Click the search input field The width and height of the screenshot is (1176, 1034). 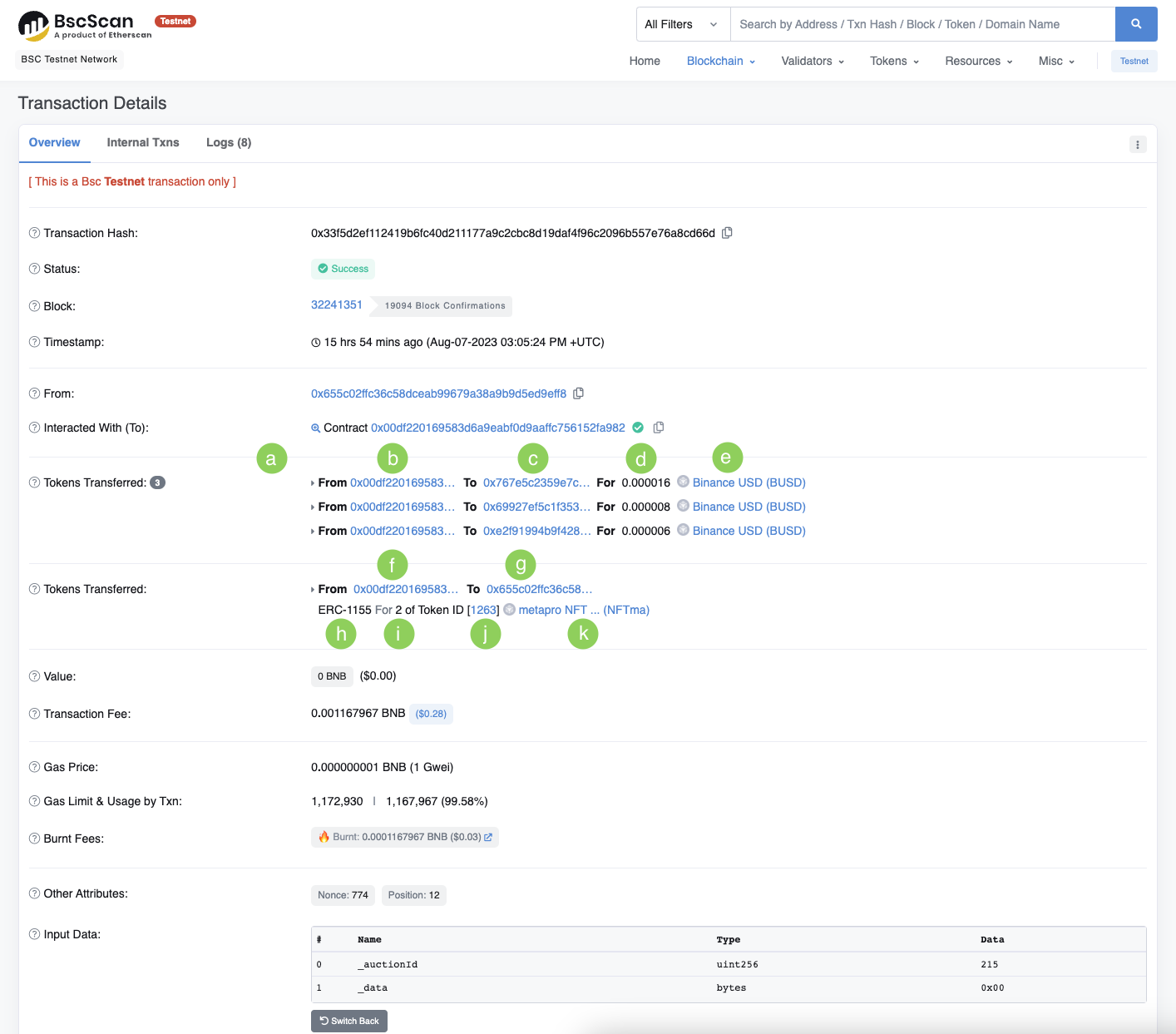pos(922,24)
